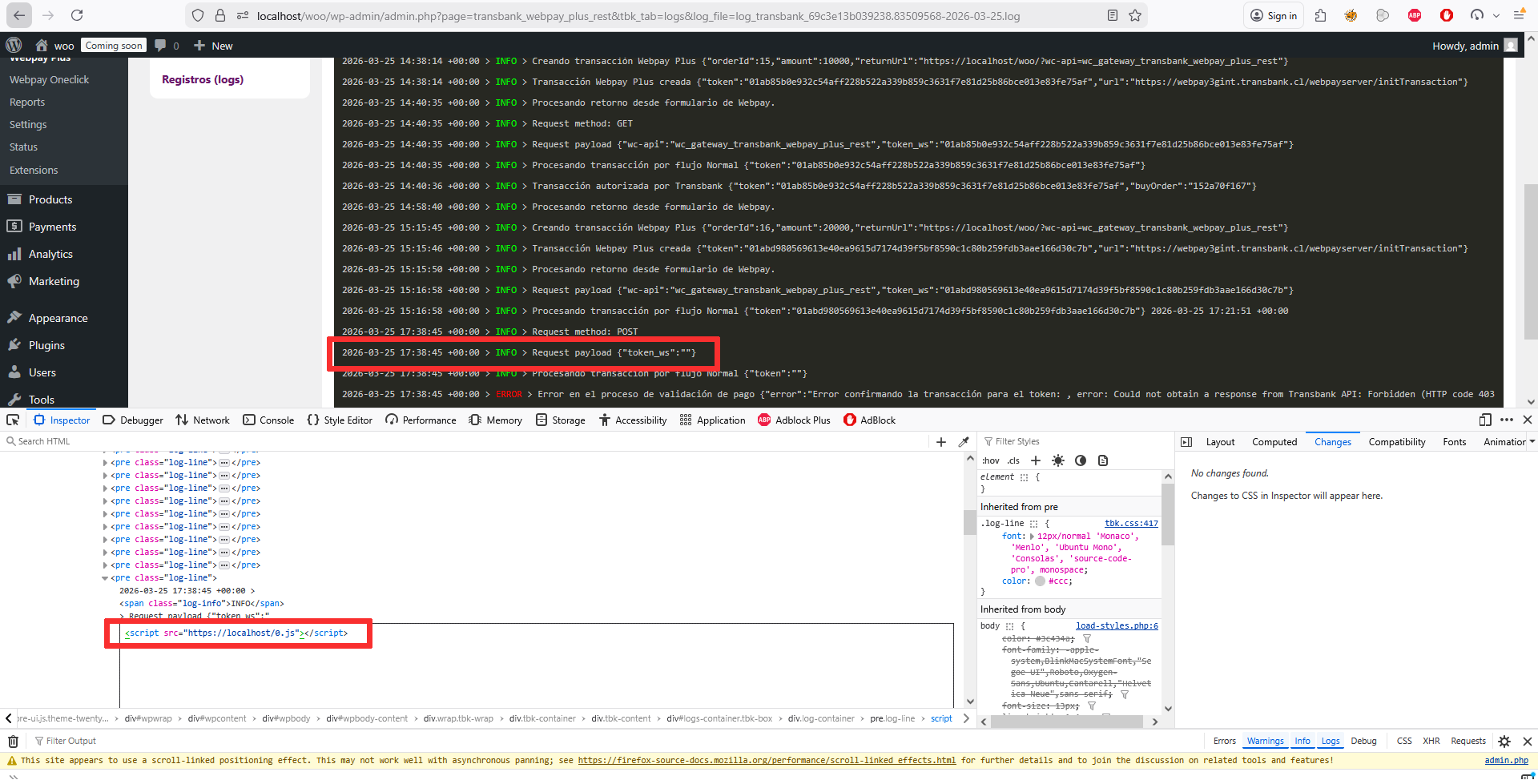Pick an element with the DevTools picker icon
Screen dimensions: 1538x784
pos(13,420)
